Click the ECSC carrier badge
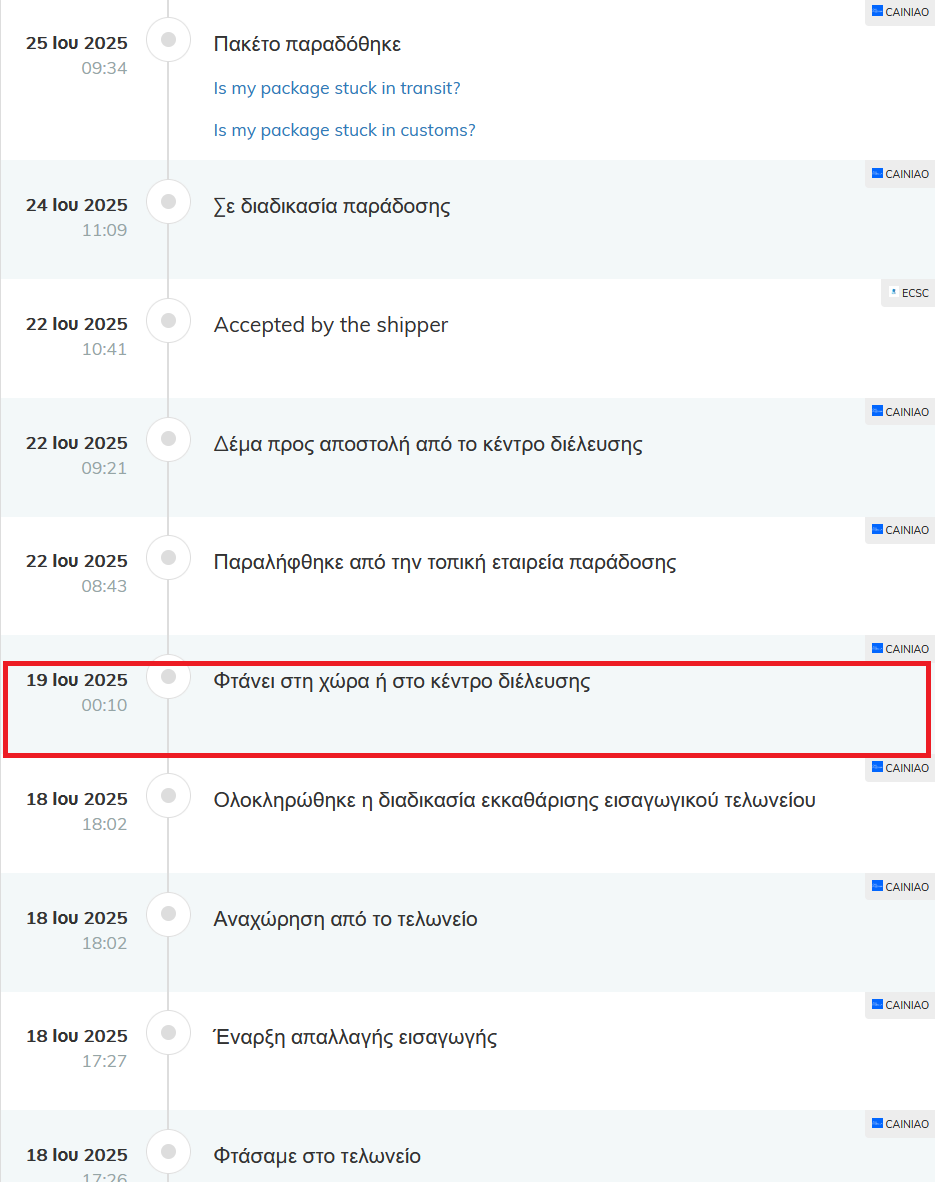The width and height of the screenshot is (935, 1182). click(x=908, y=293)
